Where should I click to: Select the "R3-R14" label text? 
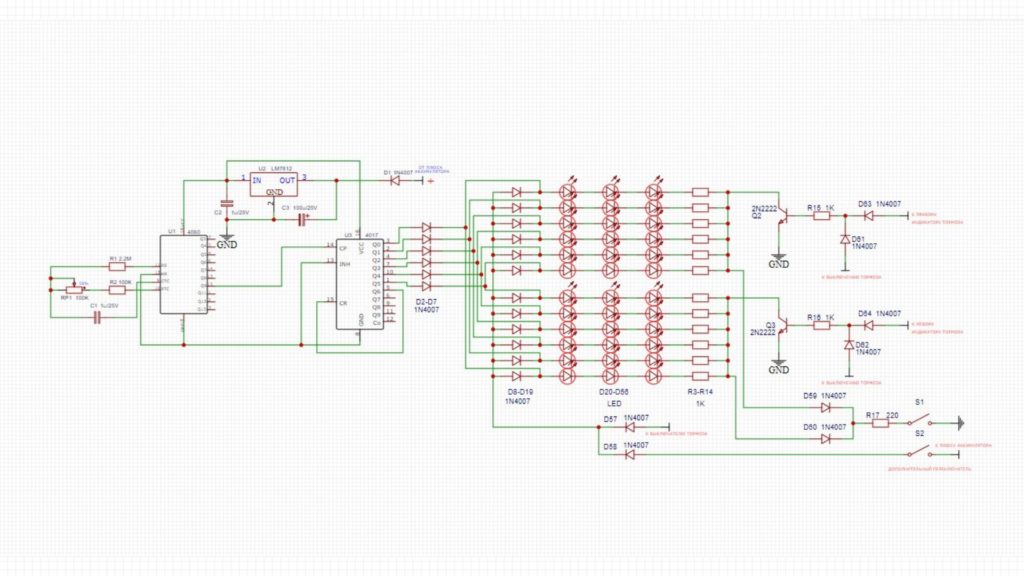700,392
